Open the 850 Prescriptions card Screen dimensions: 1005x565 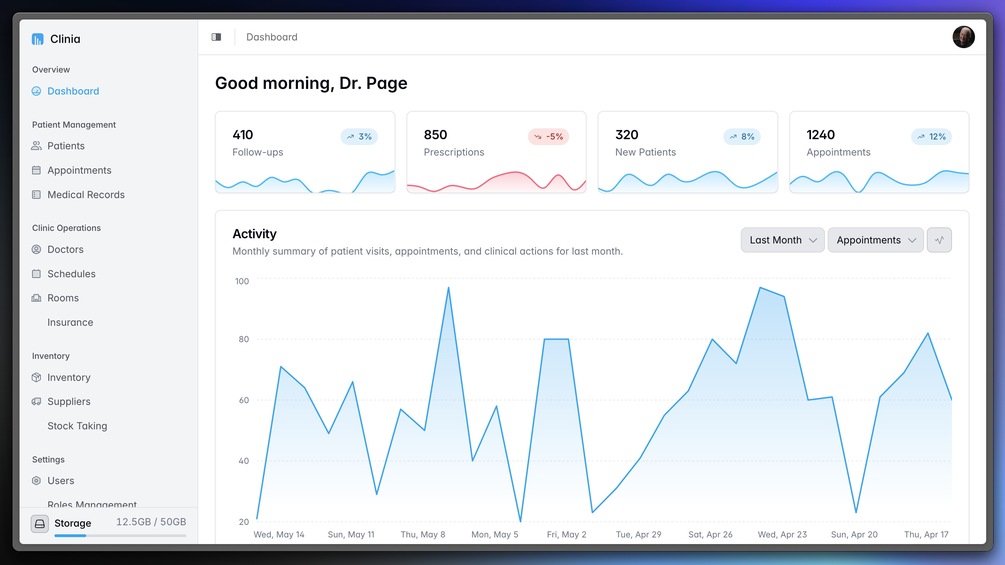point(496,152)
